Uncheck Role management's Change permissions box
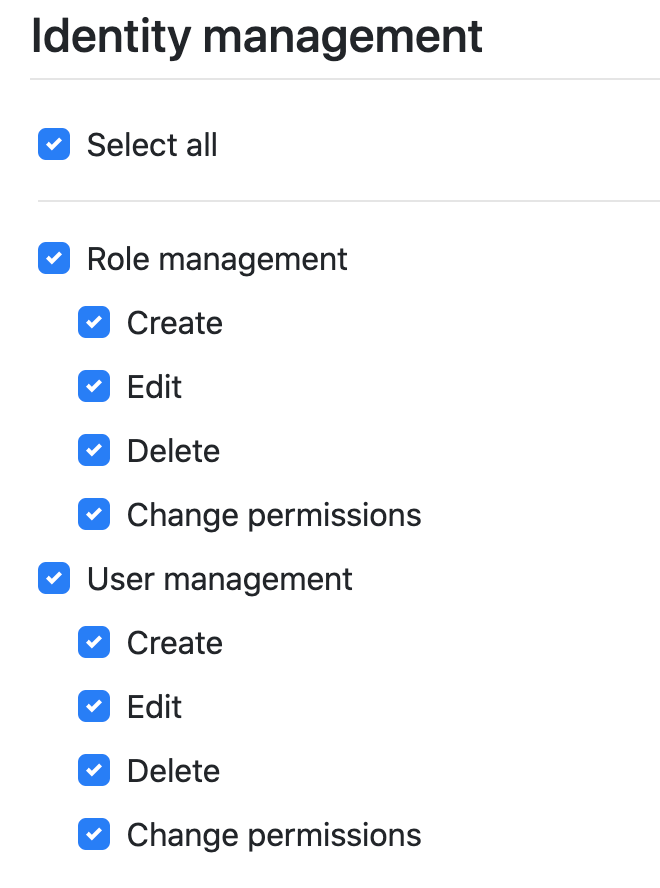Viewport: 660px width, 888px height. pos(94,514)
